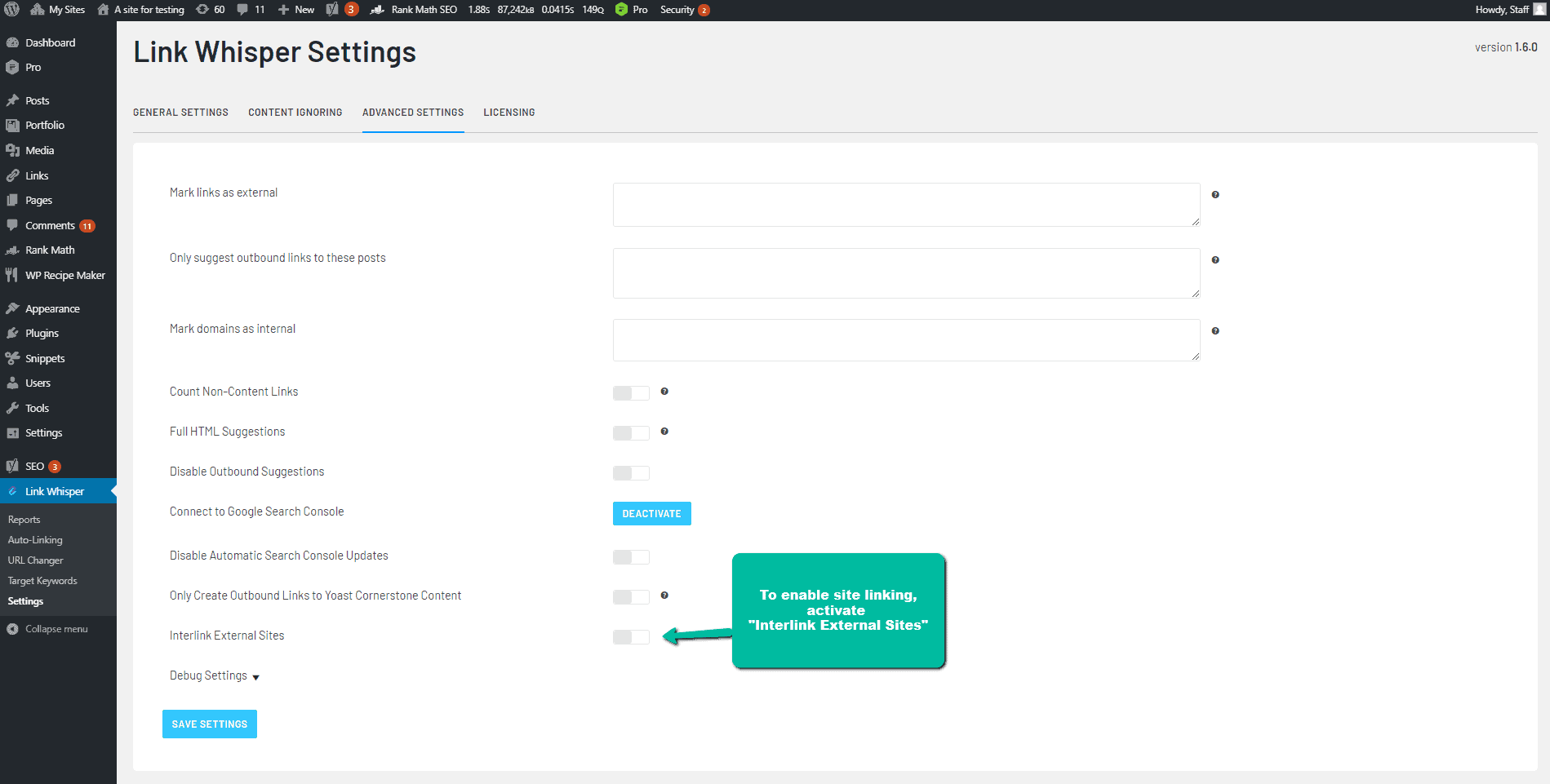Show help for Mark domains as internal
Viewport: 1550px width, 784px height.
[x=1215, y=331]
